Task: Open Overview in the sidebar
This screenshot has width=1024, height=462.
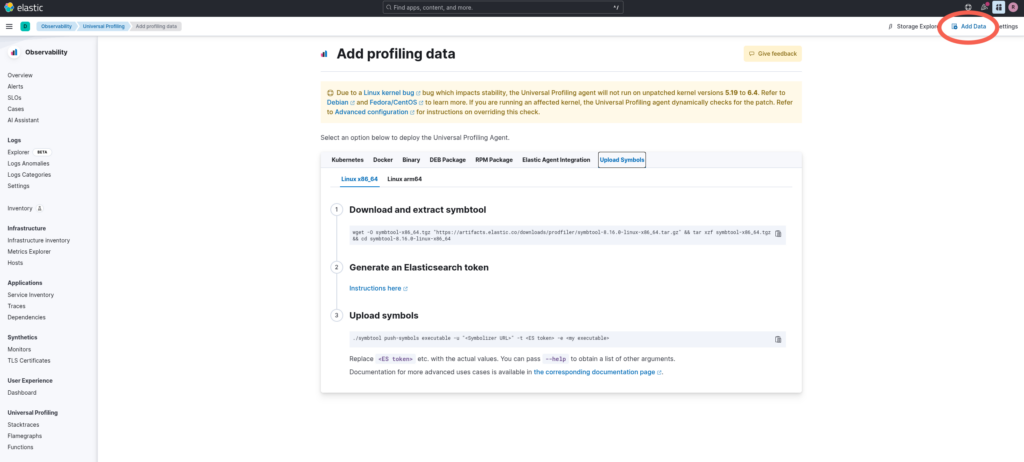Action: coord(20,75)
